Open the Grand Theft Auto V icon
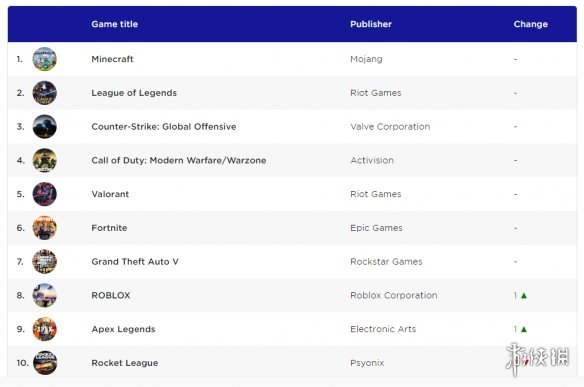 pos(44,261)
